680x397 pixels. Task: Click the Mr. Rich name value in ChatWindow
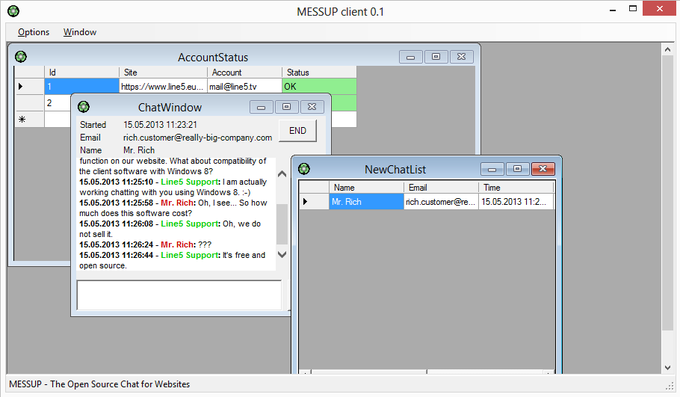click(139, 150)
